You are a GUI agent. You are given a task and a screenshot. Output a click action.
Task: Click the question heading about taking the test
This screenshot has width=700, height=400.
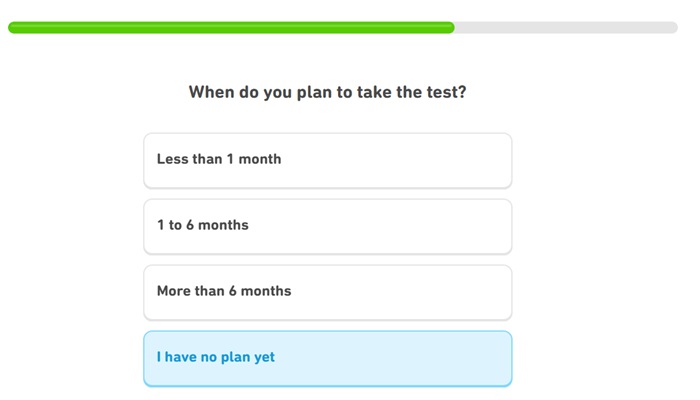tap(327, 93)
